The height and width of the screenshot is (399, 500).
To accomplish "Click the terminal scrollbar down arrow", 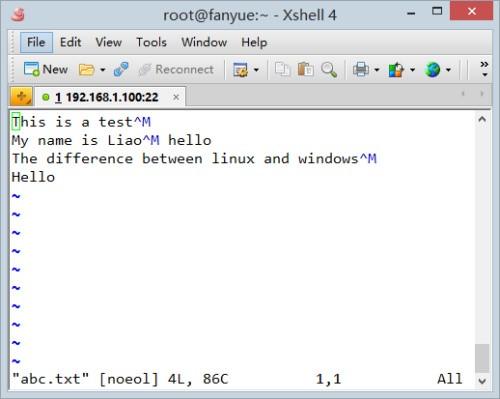I will coord(482,381).
